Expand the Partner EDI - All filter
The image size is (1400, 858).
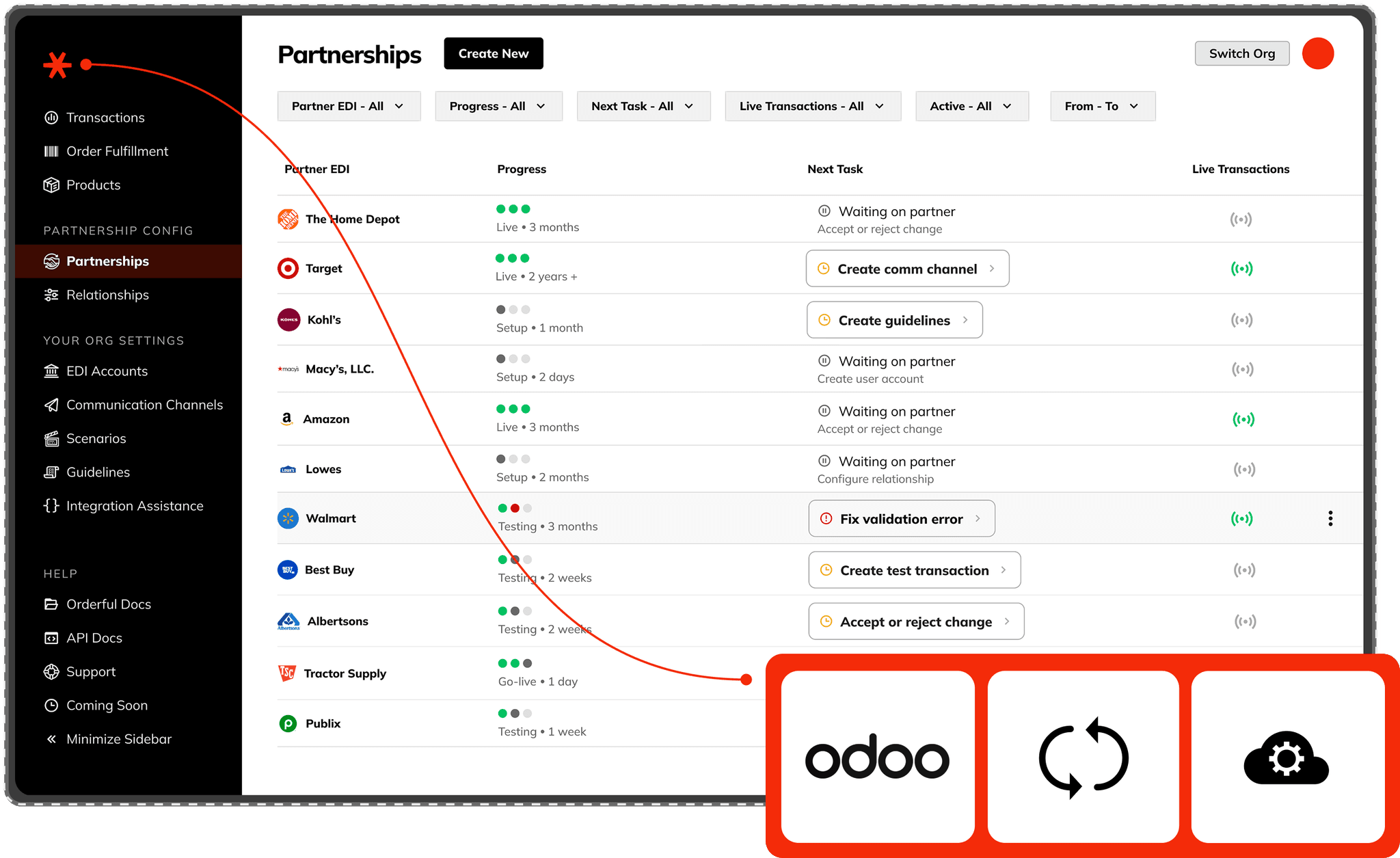tap(349, 106)
